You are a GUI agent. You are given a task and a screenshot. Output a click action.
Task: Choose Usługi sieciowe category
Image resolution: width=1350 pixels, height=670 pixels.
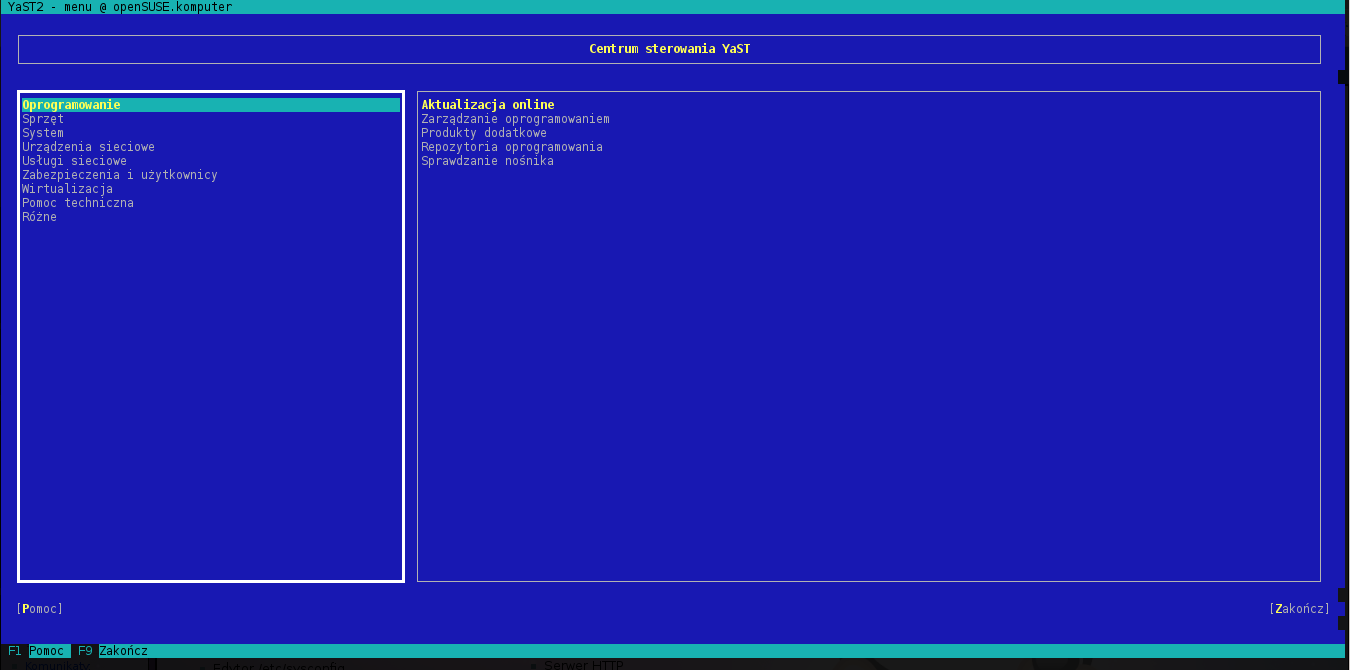click(74, 161)
